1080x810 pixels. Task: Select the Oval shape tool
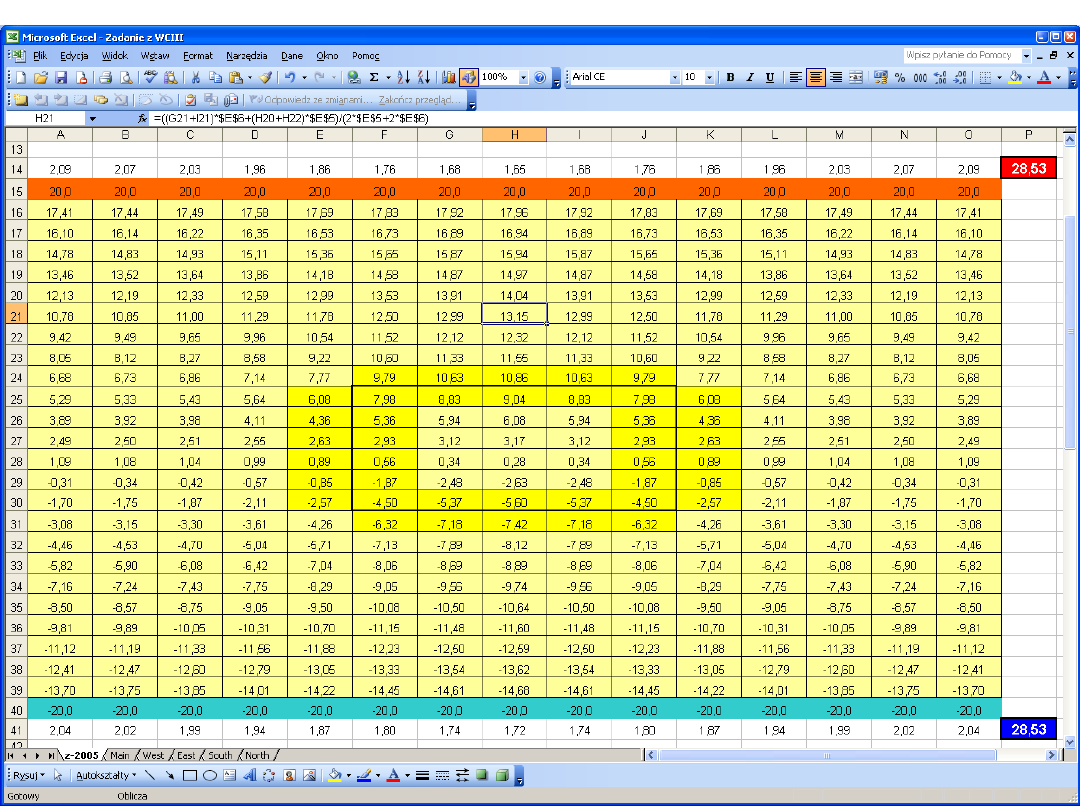pos(210,775)
